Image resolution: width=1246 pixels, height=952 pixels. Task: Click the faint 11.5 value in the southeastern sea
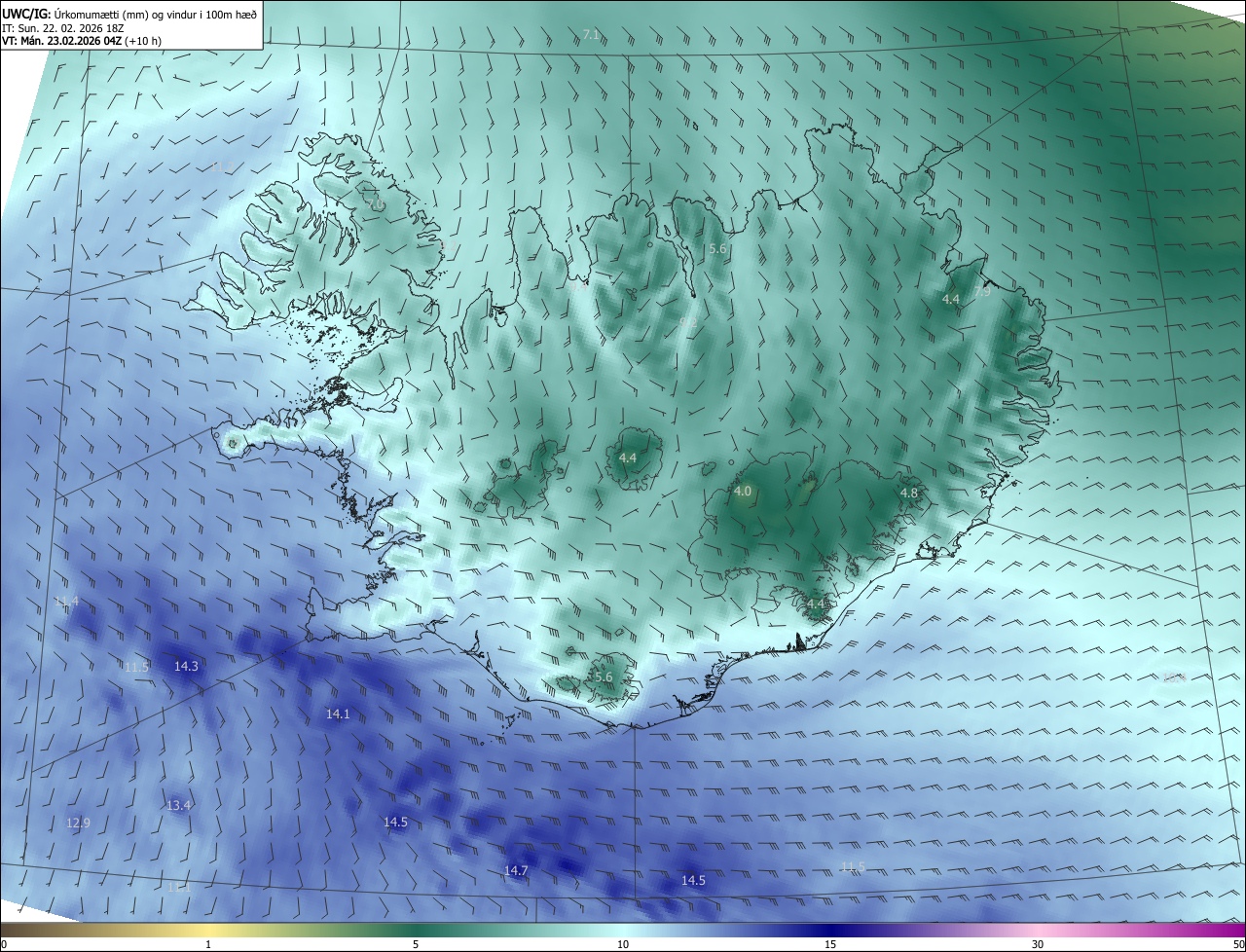(x=853, y=866)
